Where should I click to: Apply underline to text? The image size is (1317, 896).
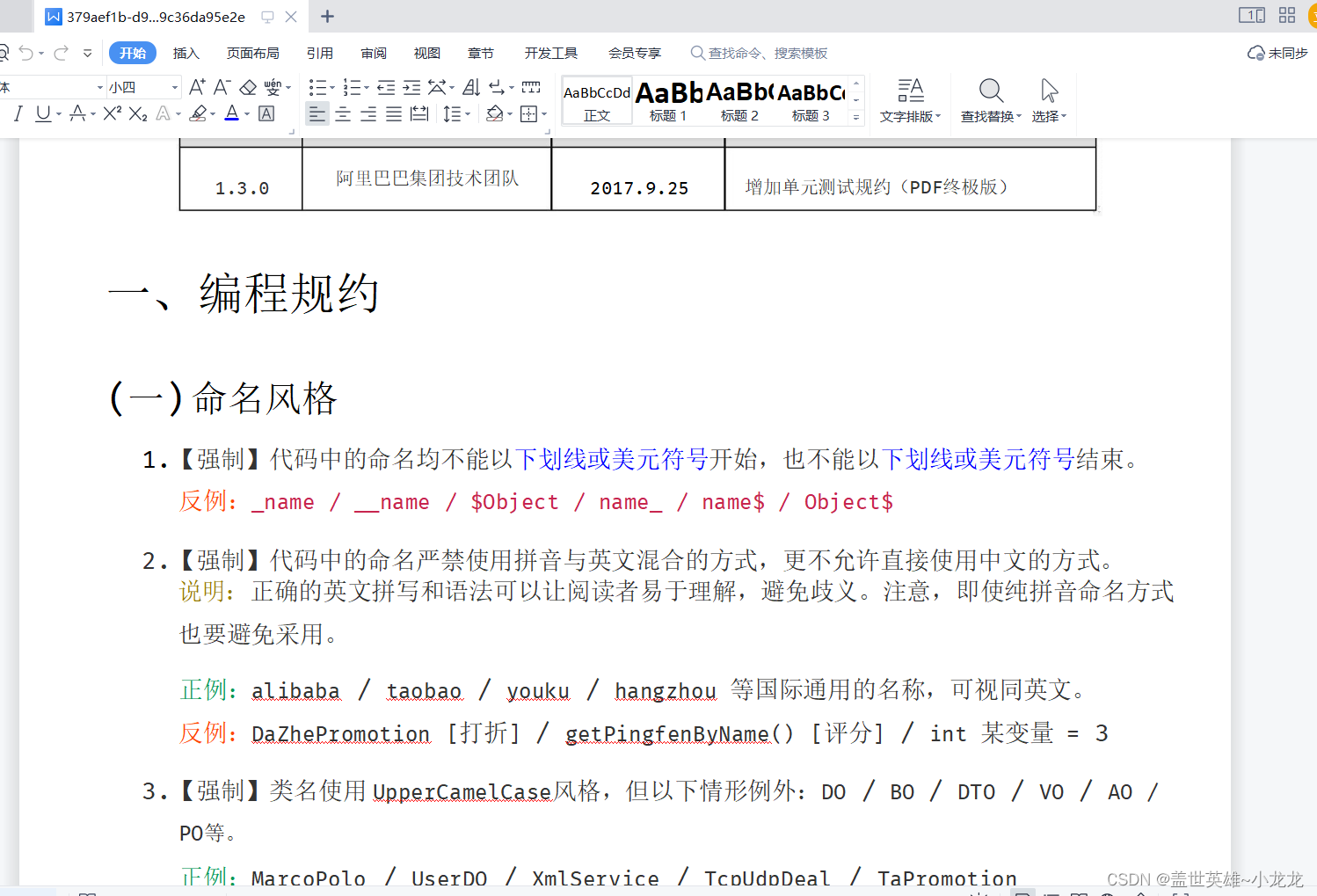coord(42,113)
